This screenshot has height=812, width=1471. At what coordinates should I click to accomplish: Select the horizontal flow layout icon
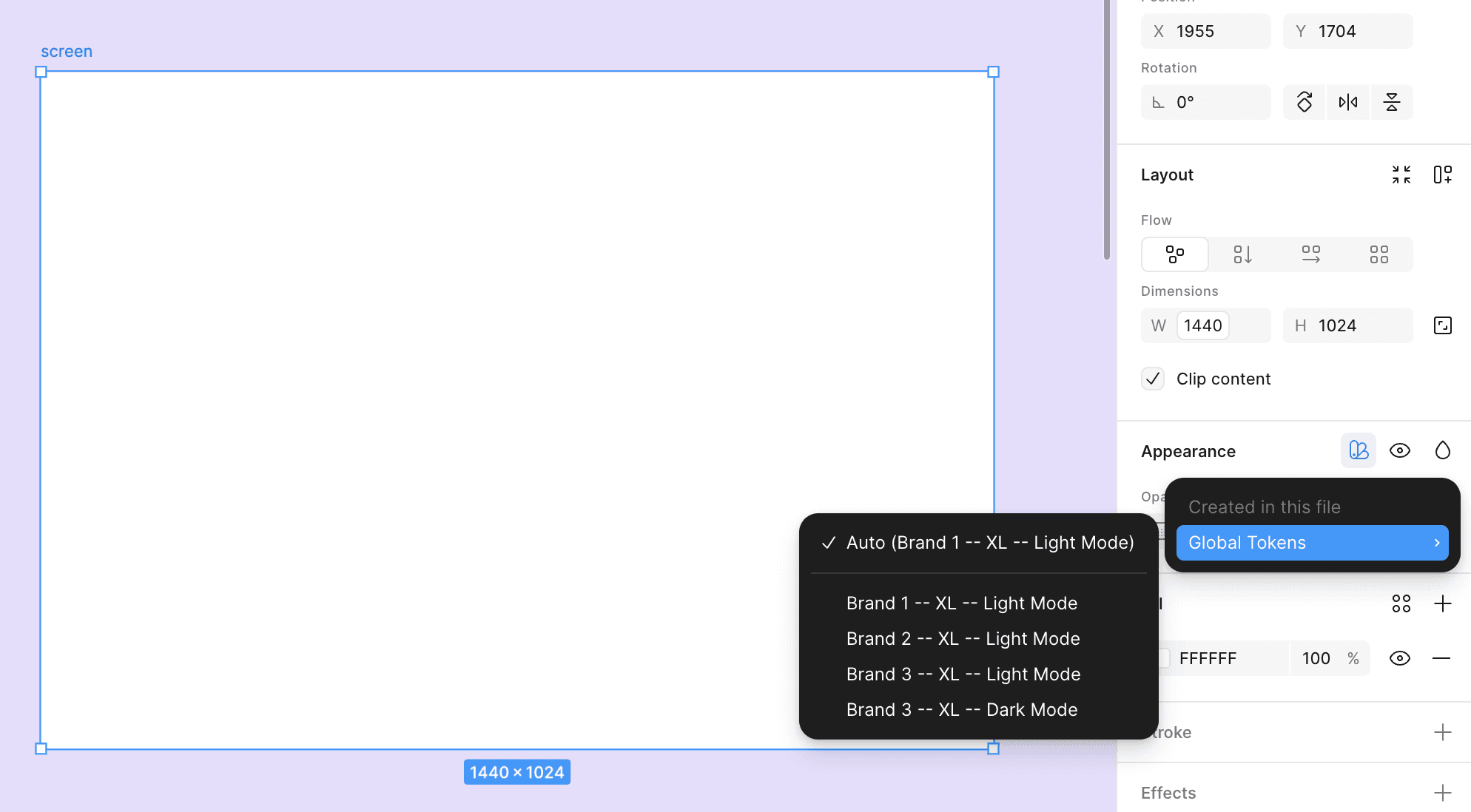coord(1310,254)
